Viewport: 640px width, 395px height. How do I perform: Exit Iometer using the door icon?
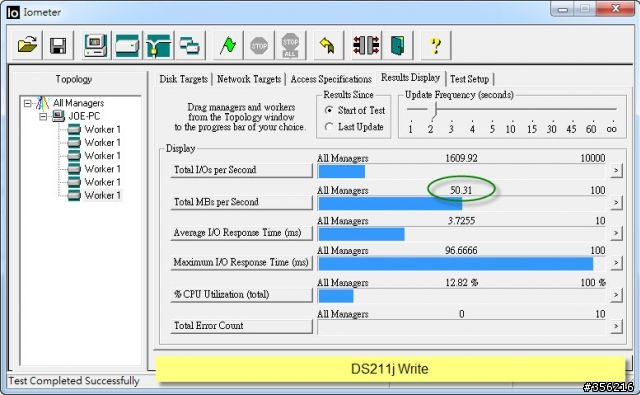397,45
